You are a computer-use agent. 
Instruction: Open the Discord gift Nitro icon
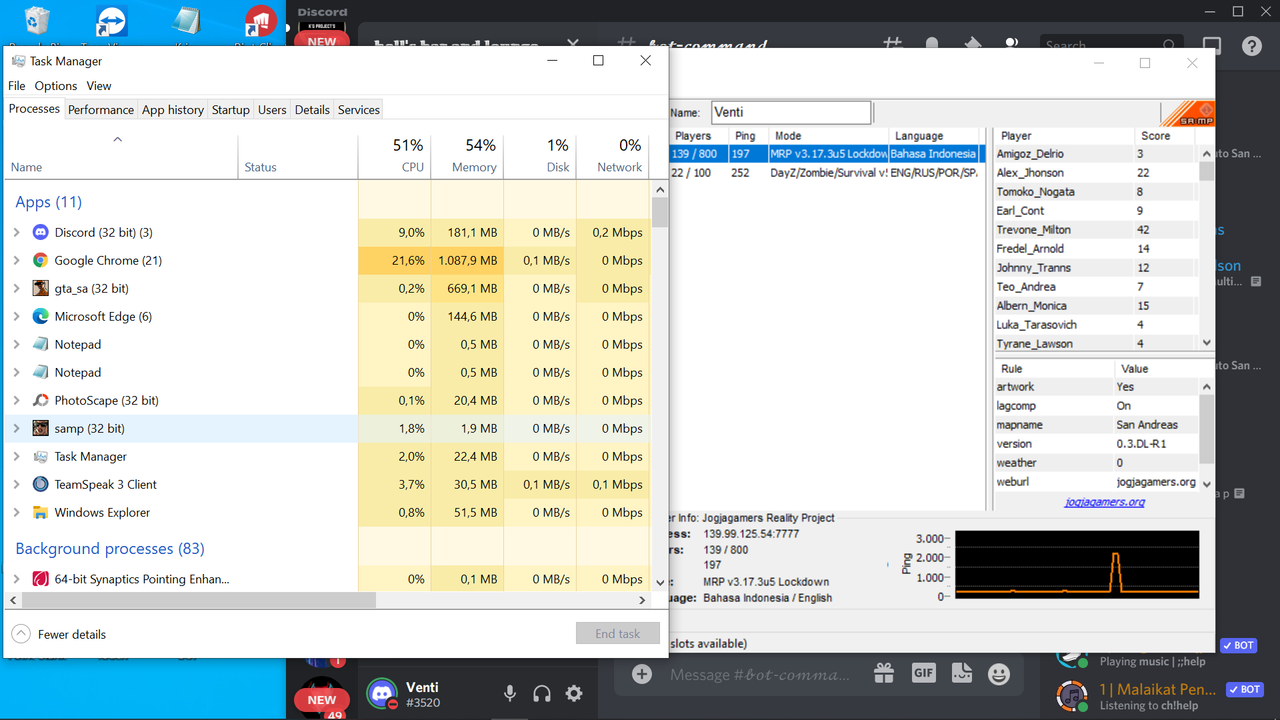coord(884,673)
